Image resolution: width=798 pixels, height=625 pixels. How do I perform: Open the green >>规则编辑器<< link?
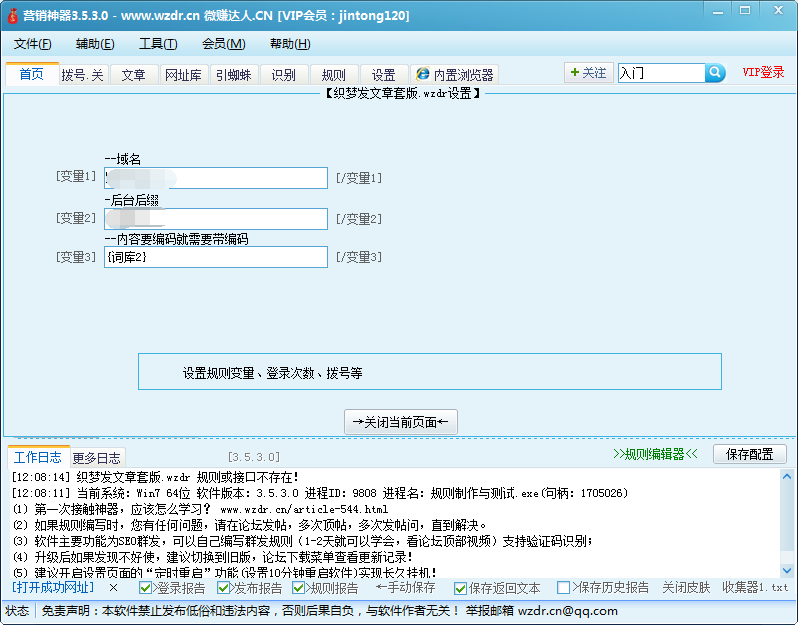pyautogui.click(x=656, y=454)
